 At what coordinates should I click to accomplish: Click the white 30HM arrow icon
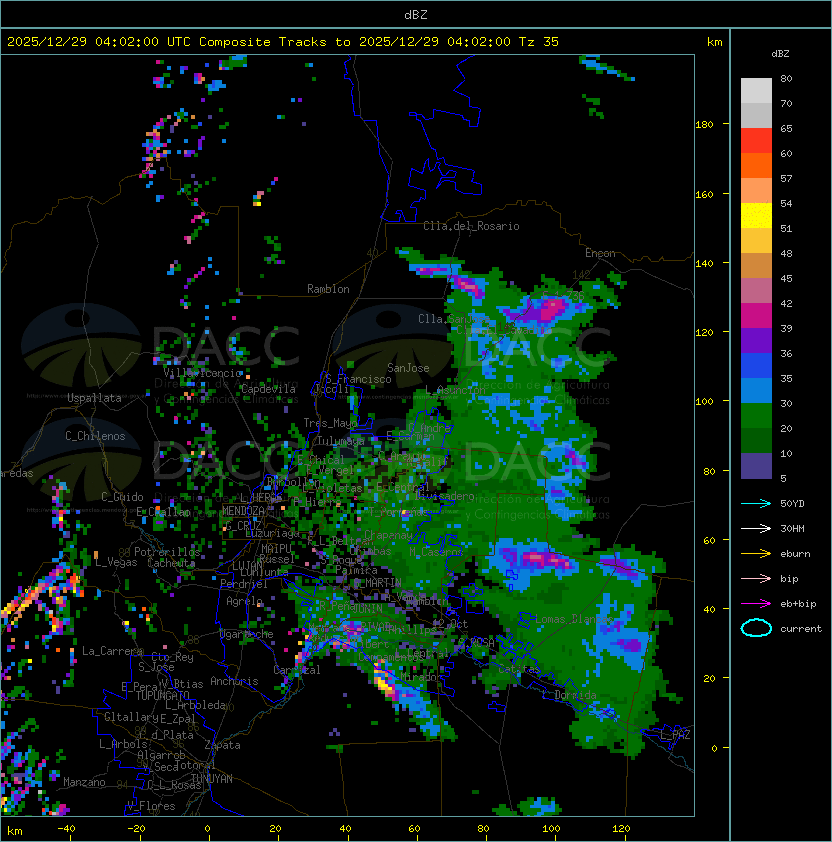pos(756,528)
